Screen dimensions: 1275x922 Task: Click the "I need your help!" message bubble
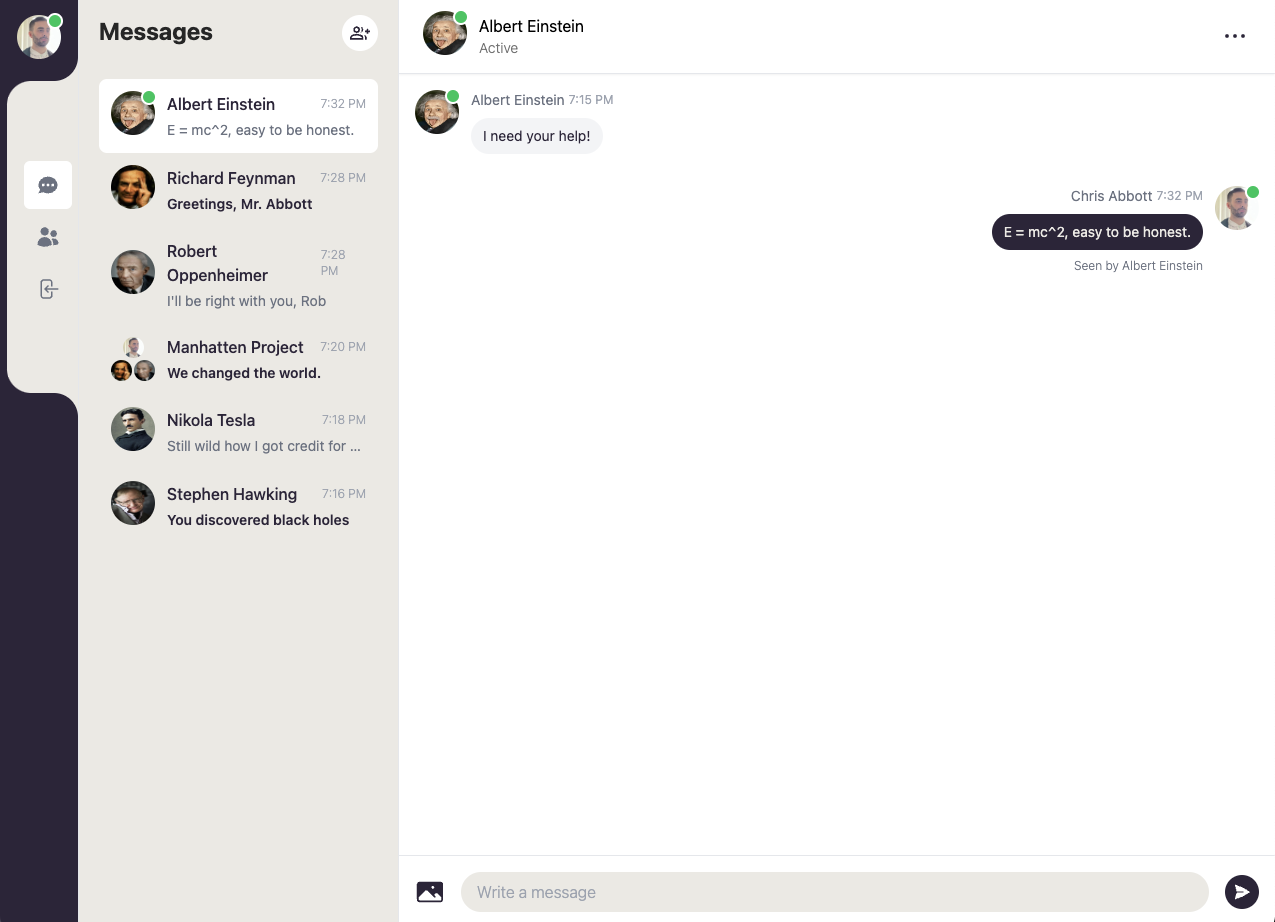[x=537, y=136]
